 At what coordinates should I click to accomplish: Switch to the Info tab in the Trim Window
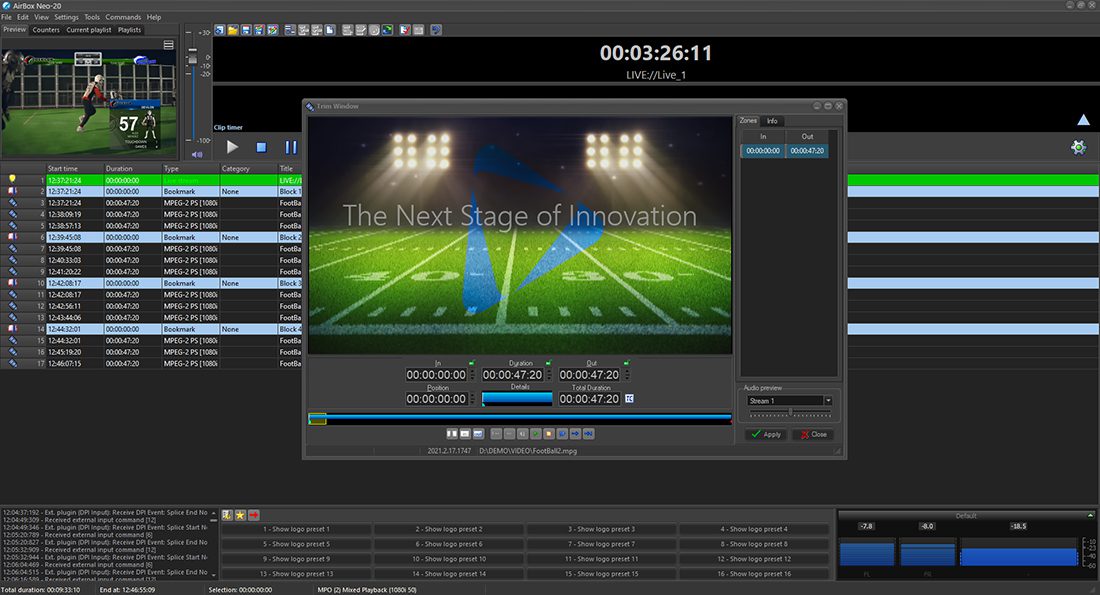(x=773, y=120)
